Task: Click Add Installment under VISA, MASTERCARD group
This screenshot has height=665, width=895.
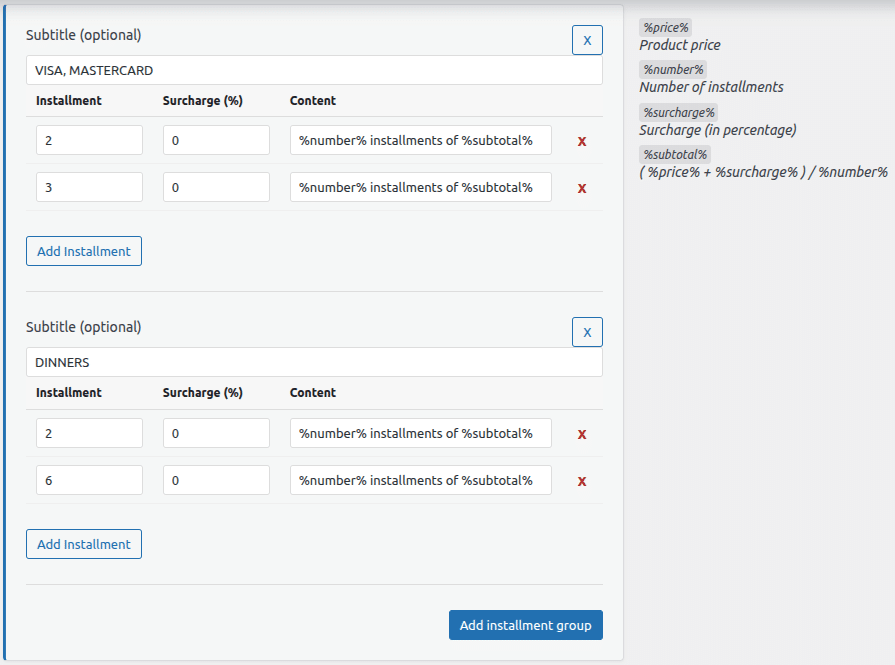Action: tap(84, 251)
